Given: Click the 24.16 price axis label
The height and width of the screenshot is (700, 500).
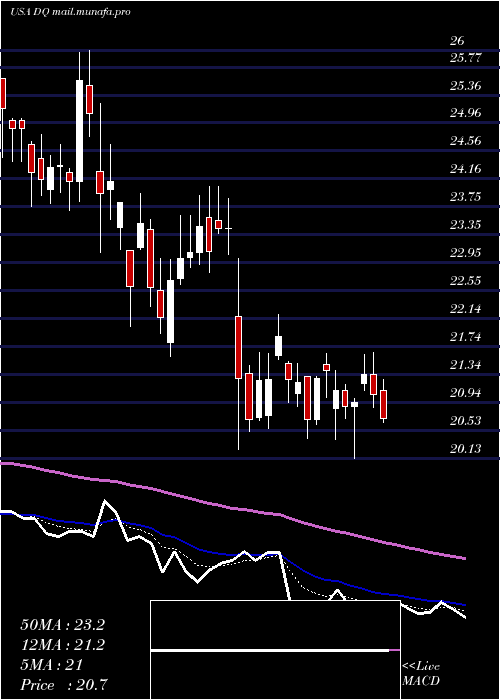Looking at the screenshot, I should coord(467,169).
